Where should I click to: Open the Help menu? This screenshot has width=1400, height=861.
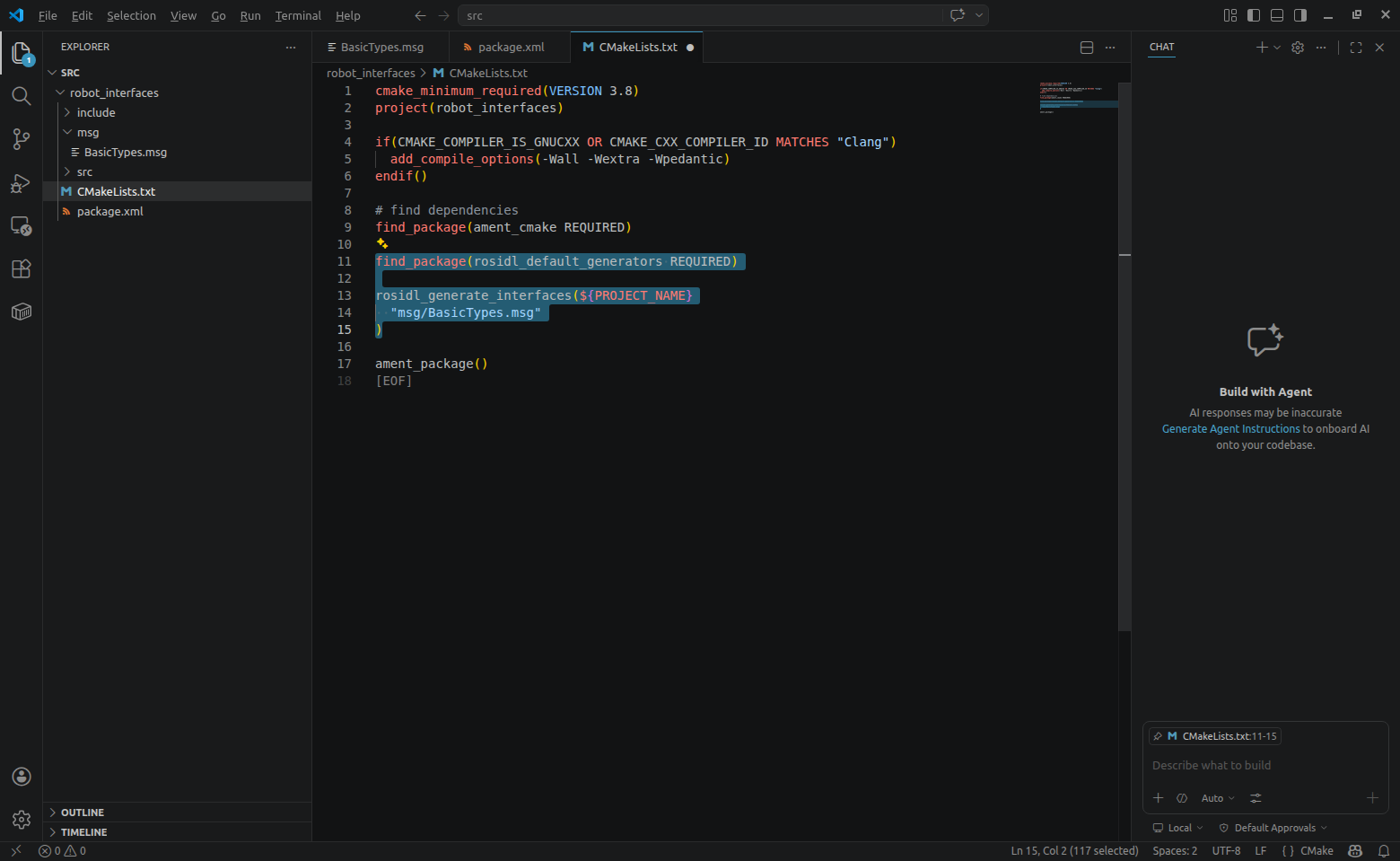coord(348,15)
